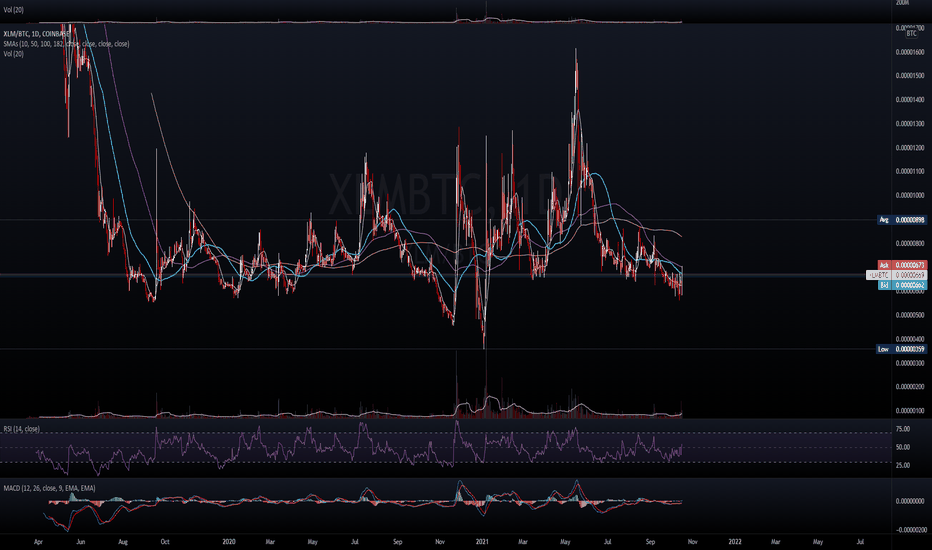Viewport: 932px width, 550px height.
Task: Click the Vol (20) legend under SMAs
Action: (14, 54)
